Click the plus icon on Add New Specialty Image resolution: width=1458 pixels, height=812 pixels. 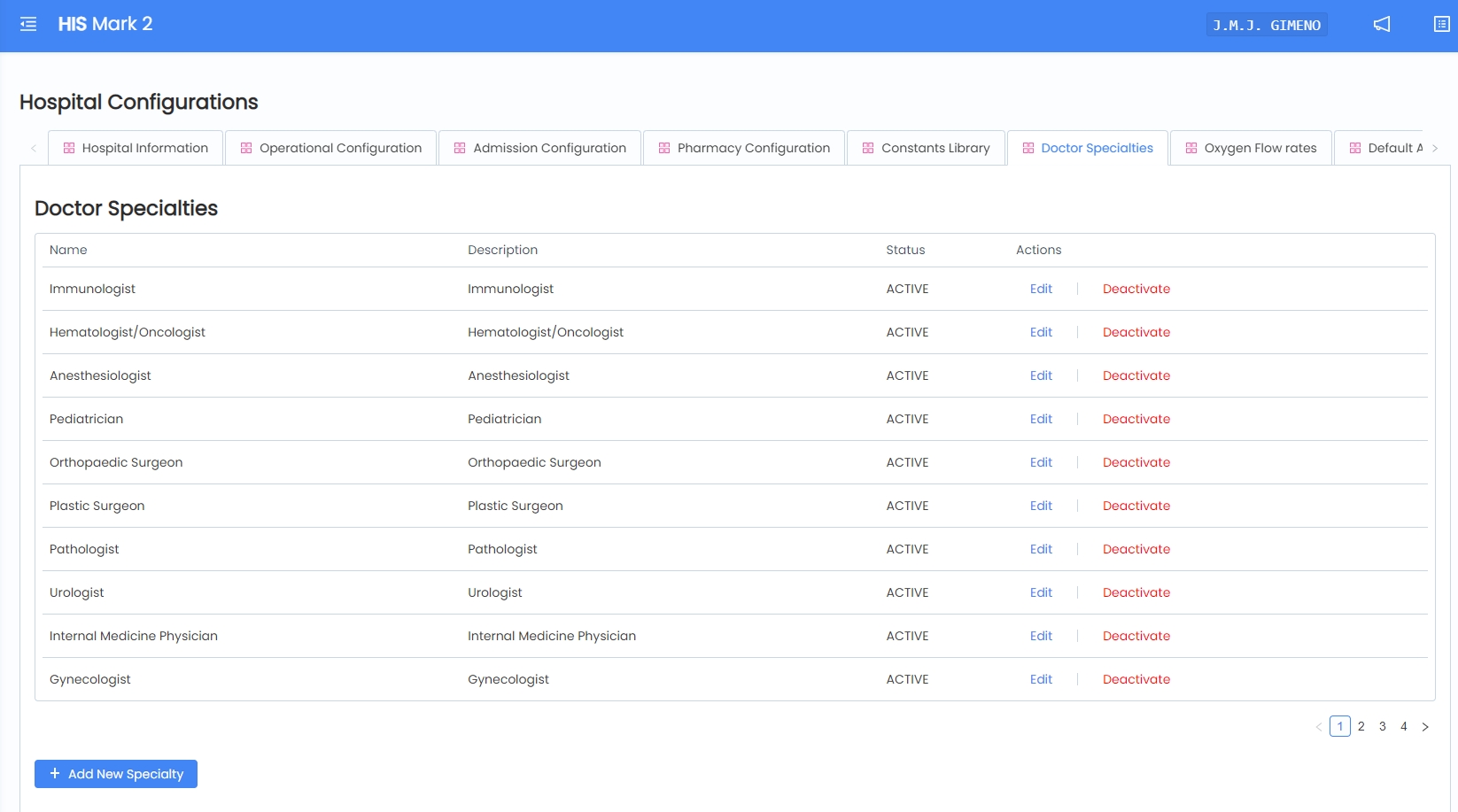55,774
